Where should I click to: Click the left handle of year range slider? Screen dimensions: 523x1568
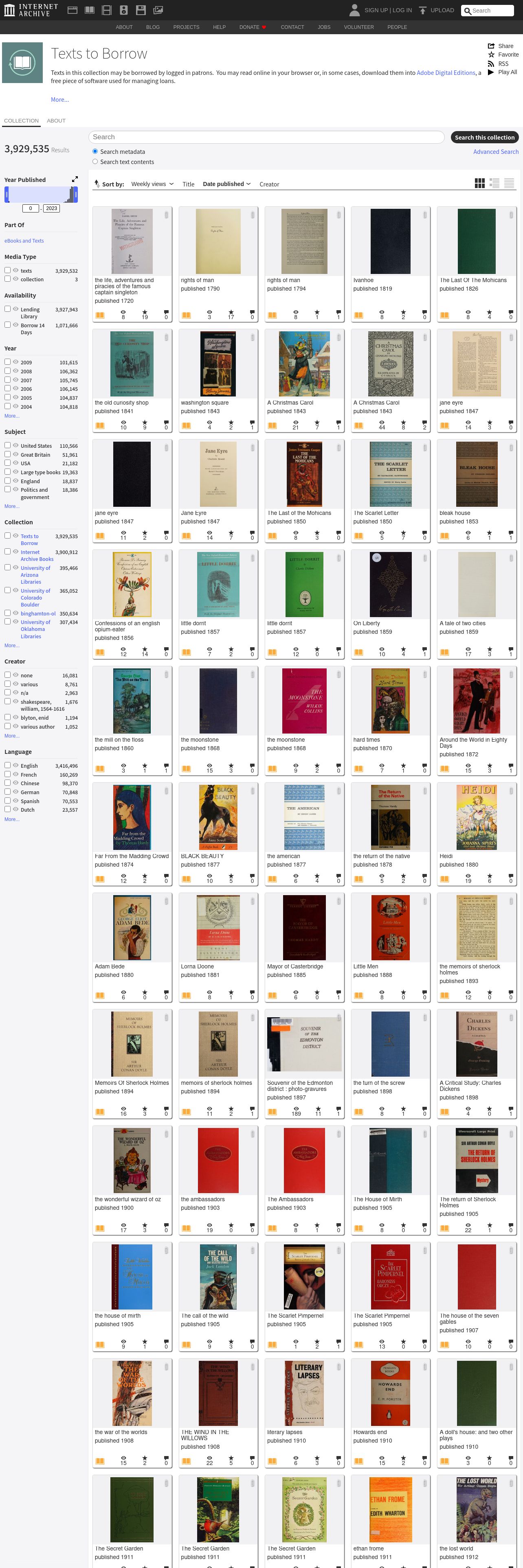pos(7,195)
